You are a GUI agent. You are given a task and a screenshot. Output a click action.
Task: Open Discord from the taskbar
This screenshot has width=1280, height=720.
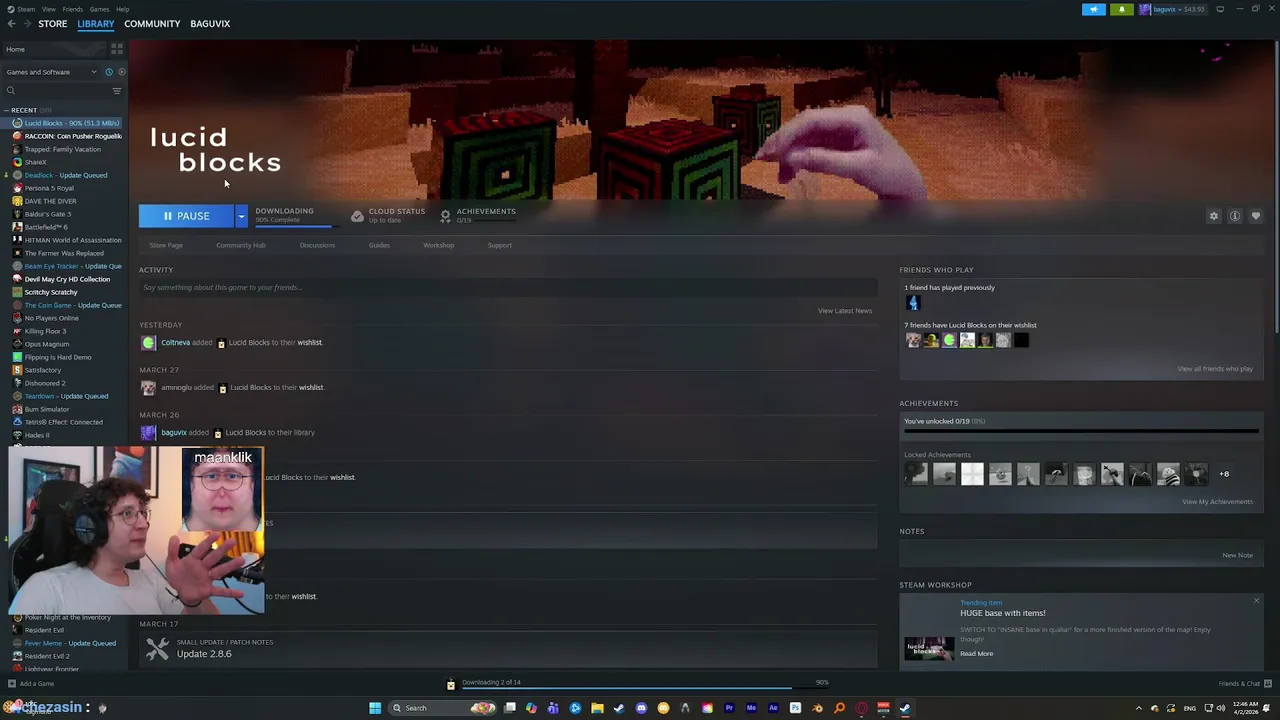pyautogui.click(x=641, y=708)
